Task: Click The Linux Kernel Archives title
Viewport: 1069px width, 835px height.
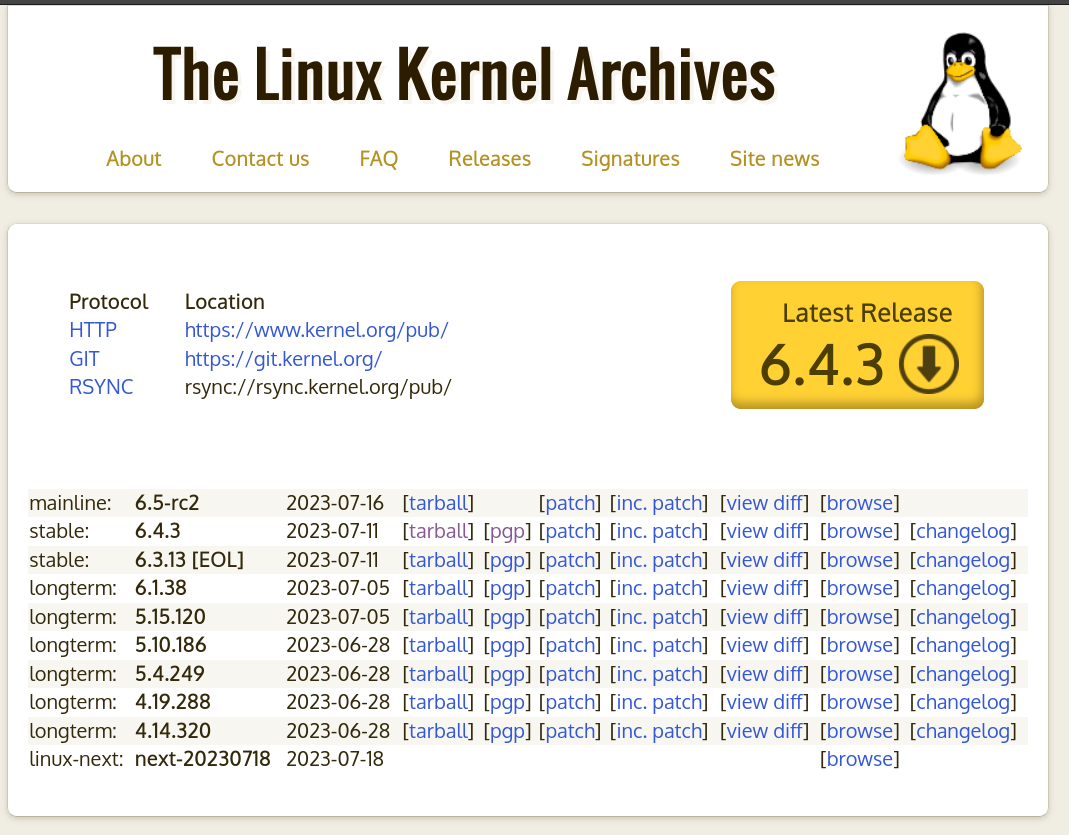Action: coord(464,74)
